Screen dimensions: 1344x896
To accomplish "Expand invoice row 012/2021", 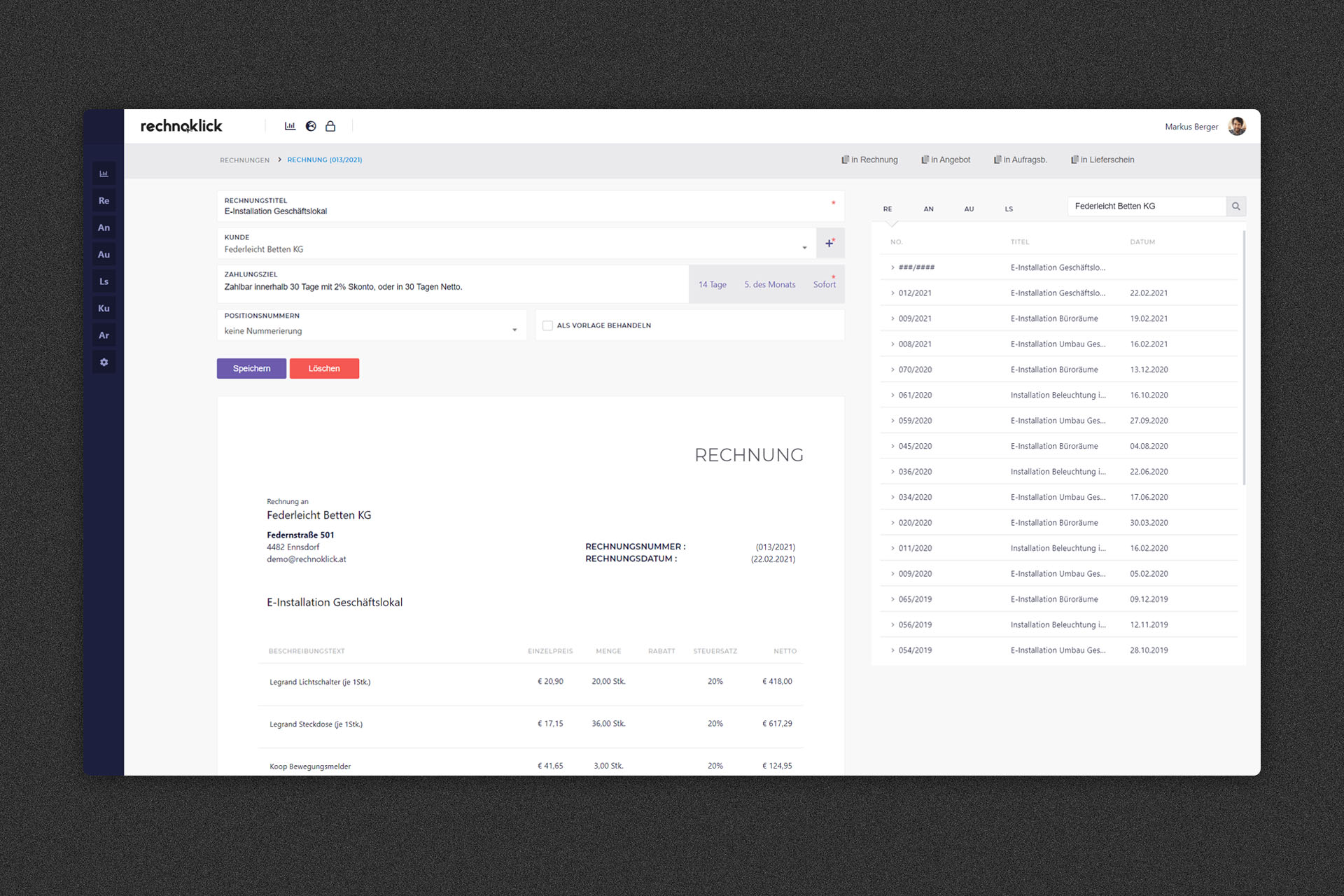I will coord(892,293).
